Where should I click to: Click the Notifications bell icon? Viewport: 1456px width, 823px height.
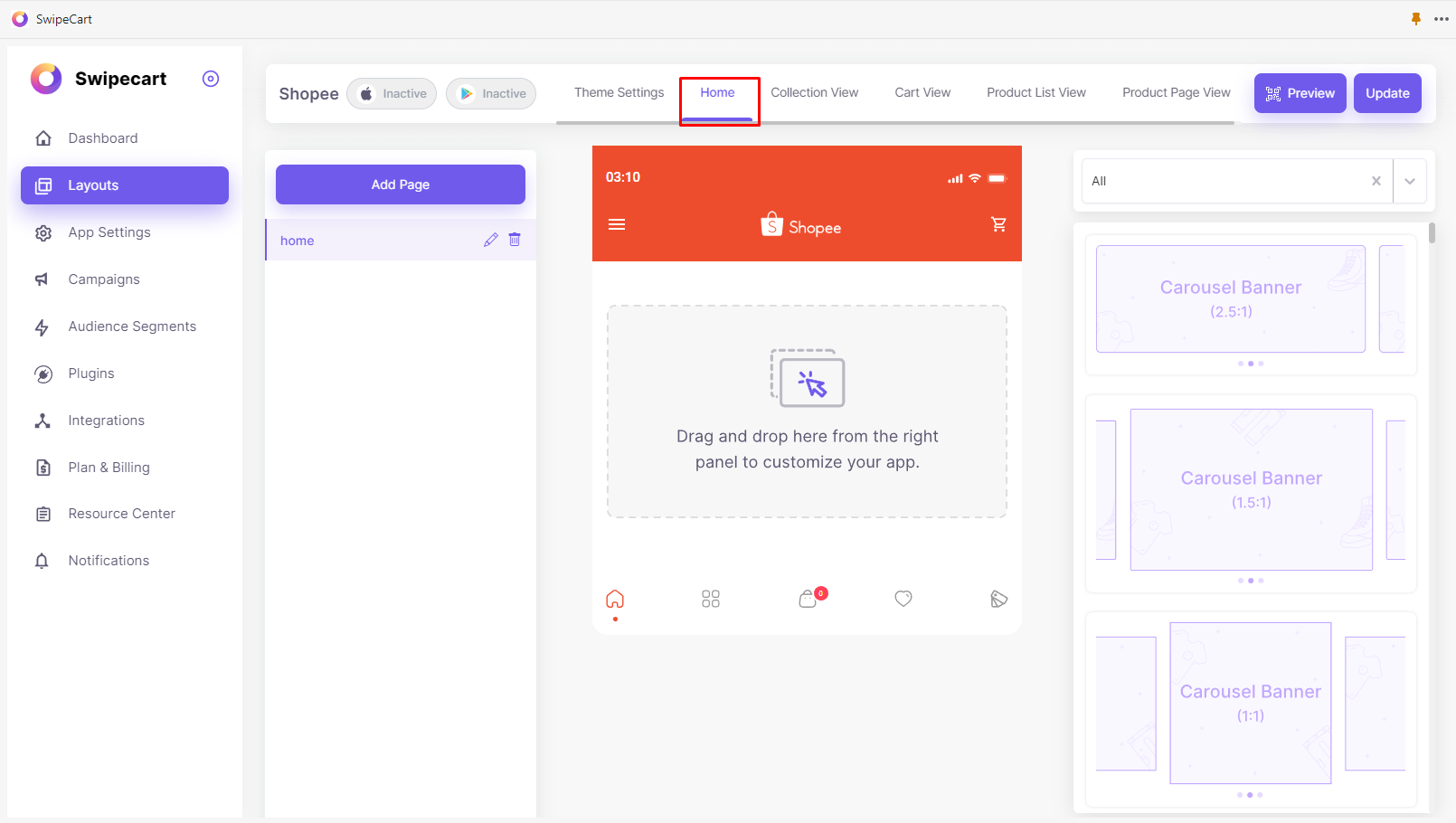pos(42,561)
